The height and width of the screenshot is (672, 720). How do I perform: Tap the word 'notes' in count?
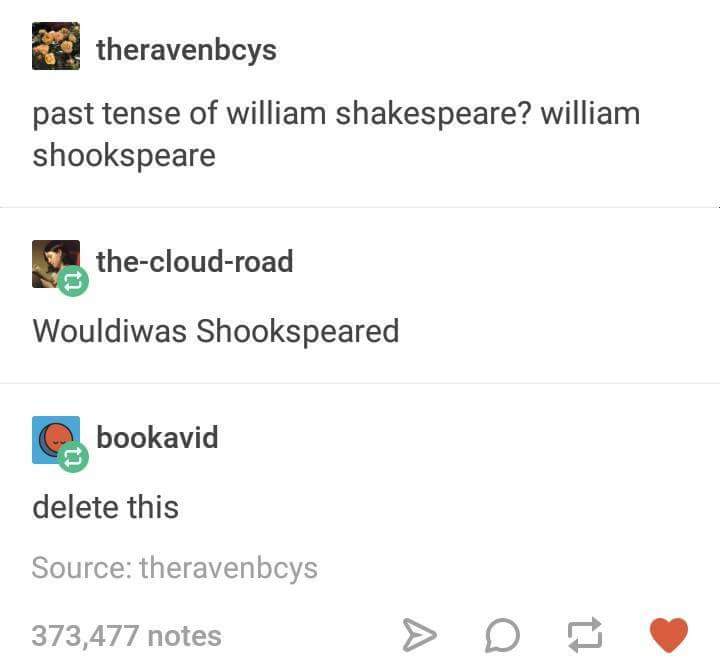pyautogui.click(x=185, y=636)
